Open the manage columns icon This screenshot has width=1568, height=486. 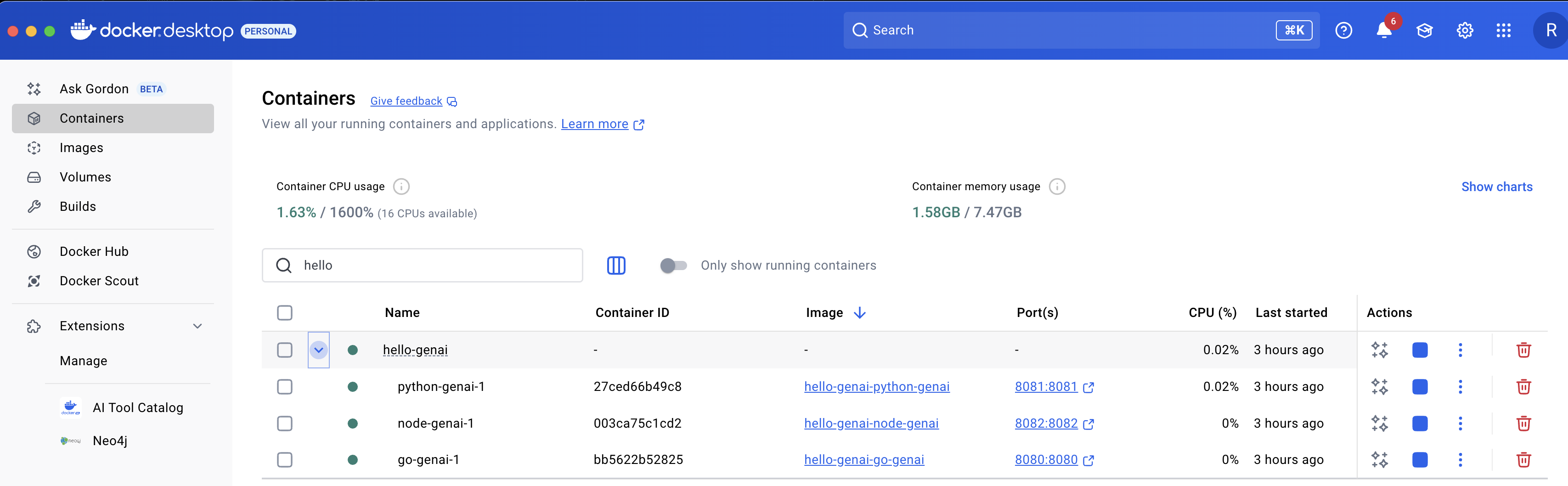616,266
